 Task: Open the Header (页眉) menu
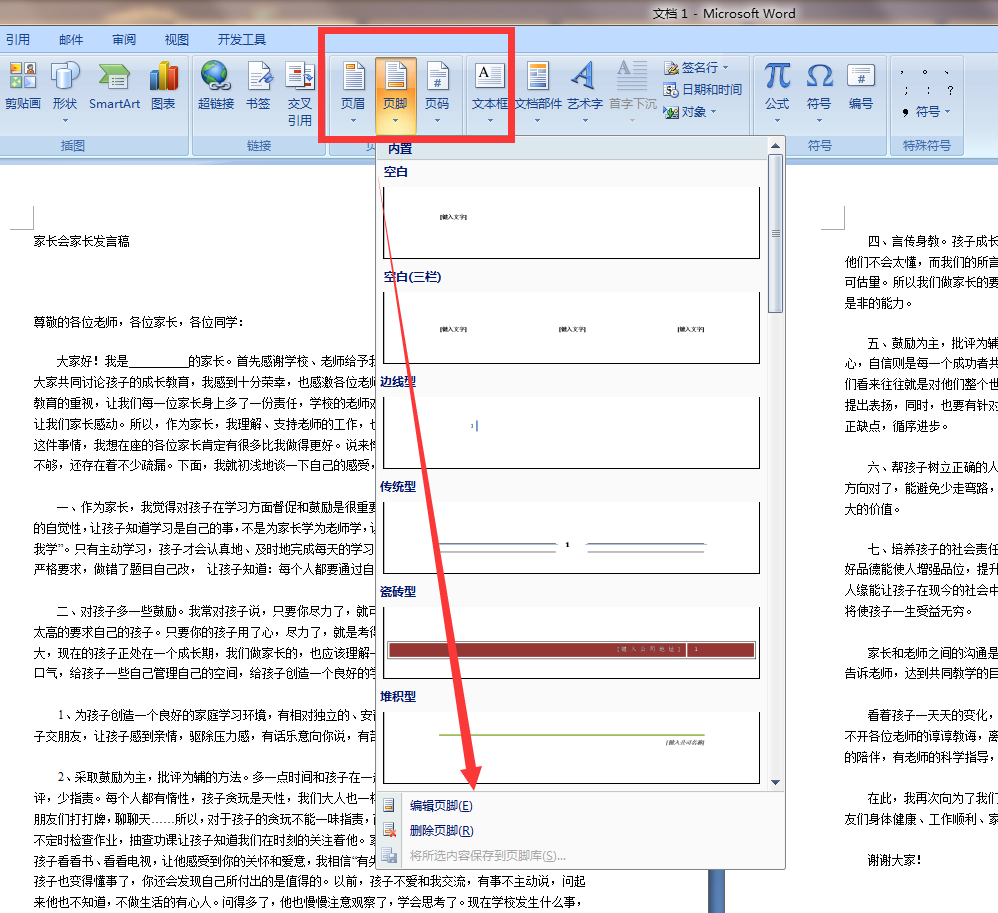353,94
